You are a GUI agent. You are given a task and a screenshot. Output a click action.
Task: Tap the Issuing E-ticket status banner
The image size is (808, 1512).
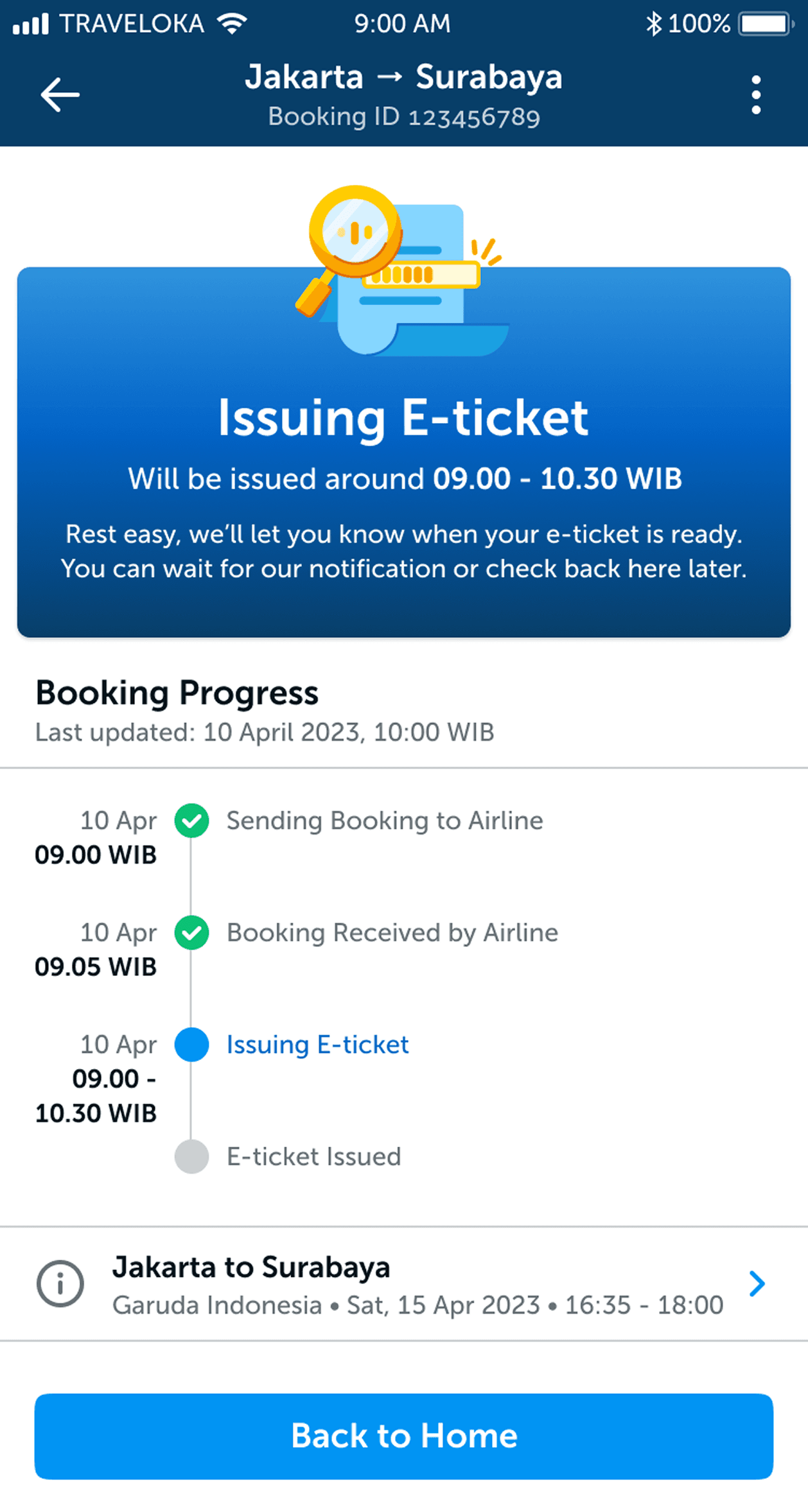(x=403, y=488)
